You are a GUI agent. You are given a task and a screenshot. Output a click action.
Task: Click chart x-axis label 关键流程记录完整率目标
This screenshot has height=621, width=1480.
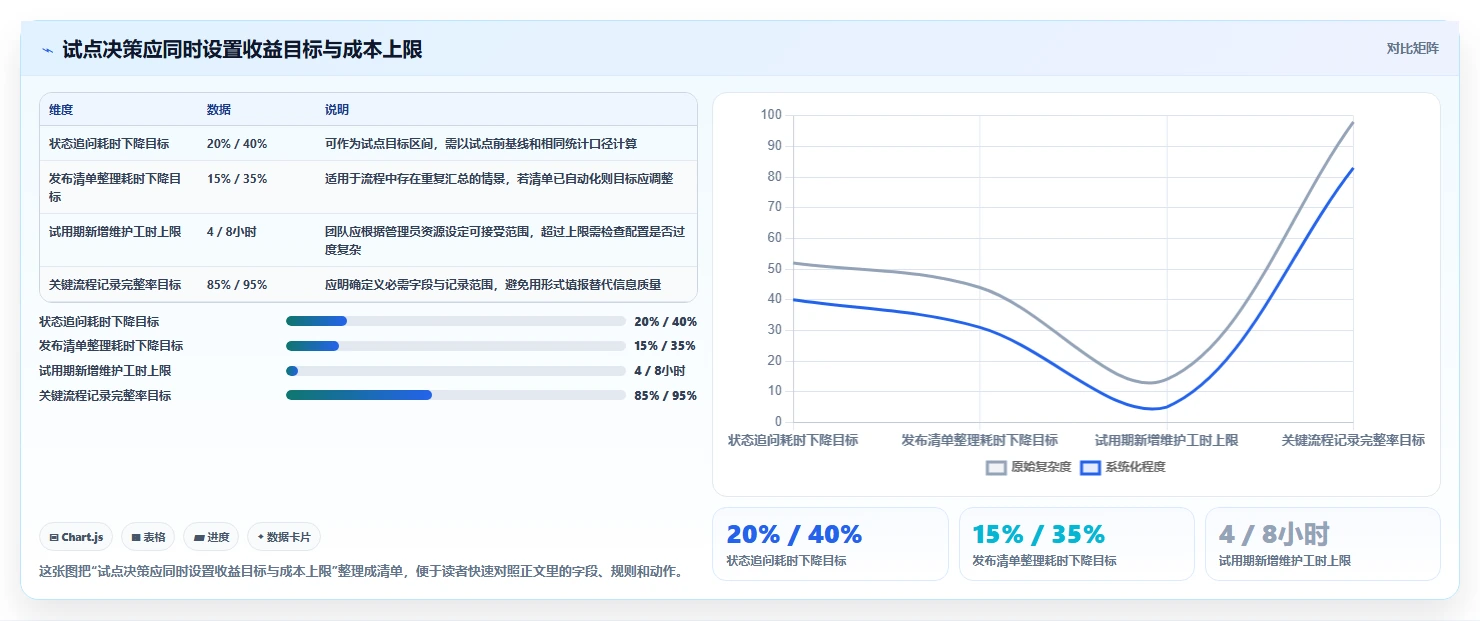(1353, 440)
